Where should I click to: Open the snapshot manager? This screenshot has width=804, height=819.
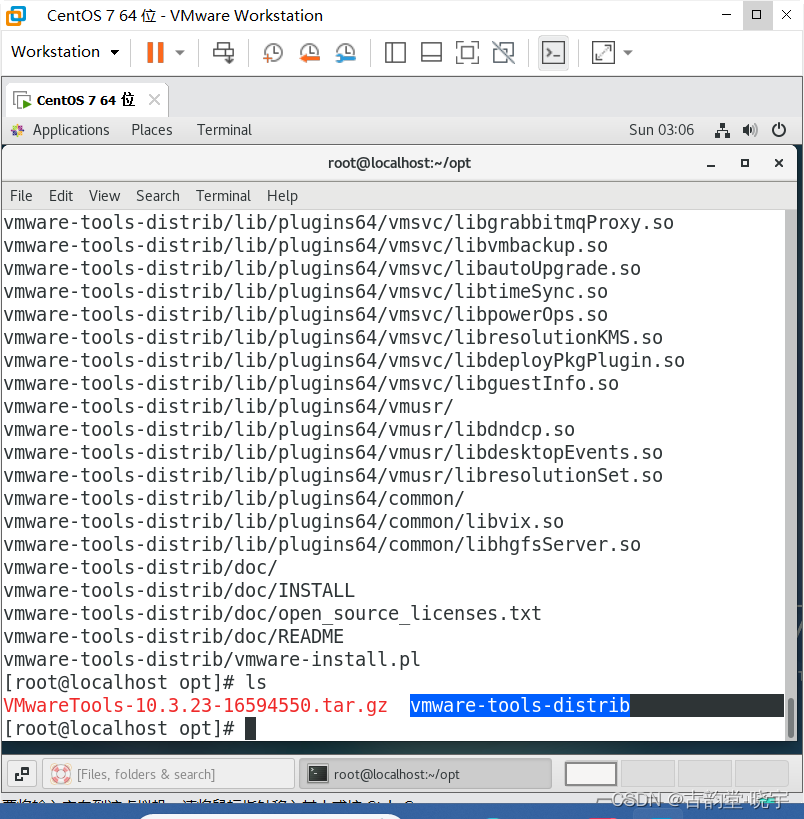click(346, 52)
